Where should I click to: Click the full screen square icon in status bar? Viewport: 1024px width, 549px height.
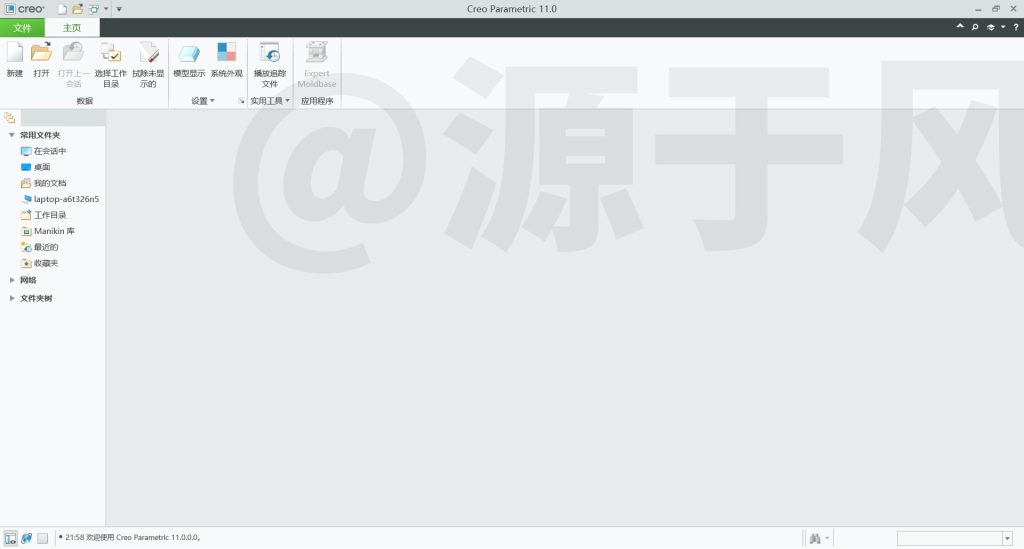point(42,538)
